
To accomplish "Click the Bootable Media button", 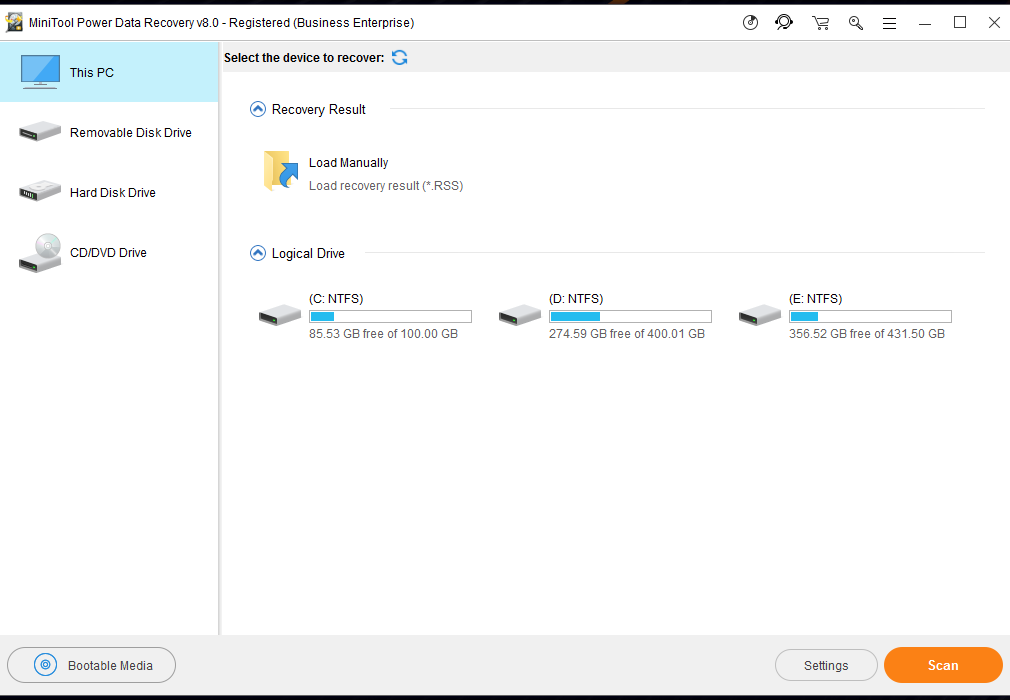I will tap(91, 665).
